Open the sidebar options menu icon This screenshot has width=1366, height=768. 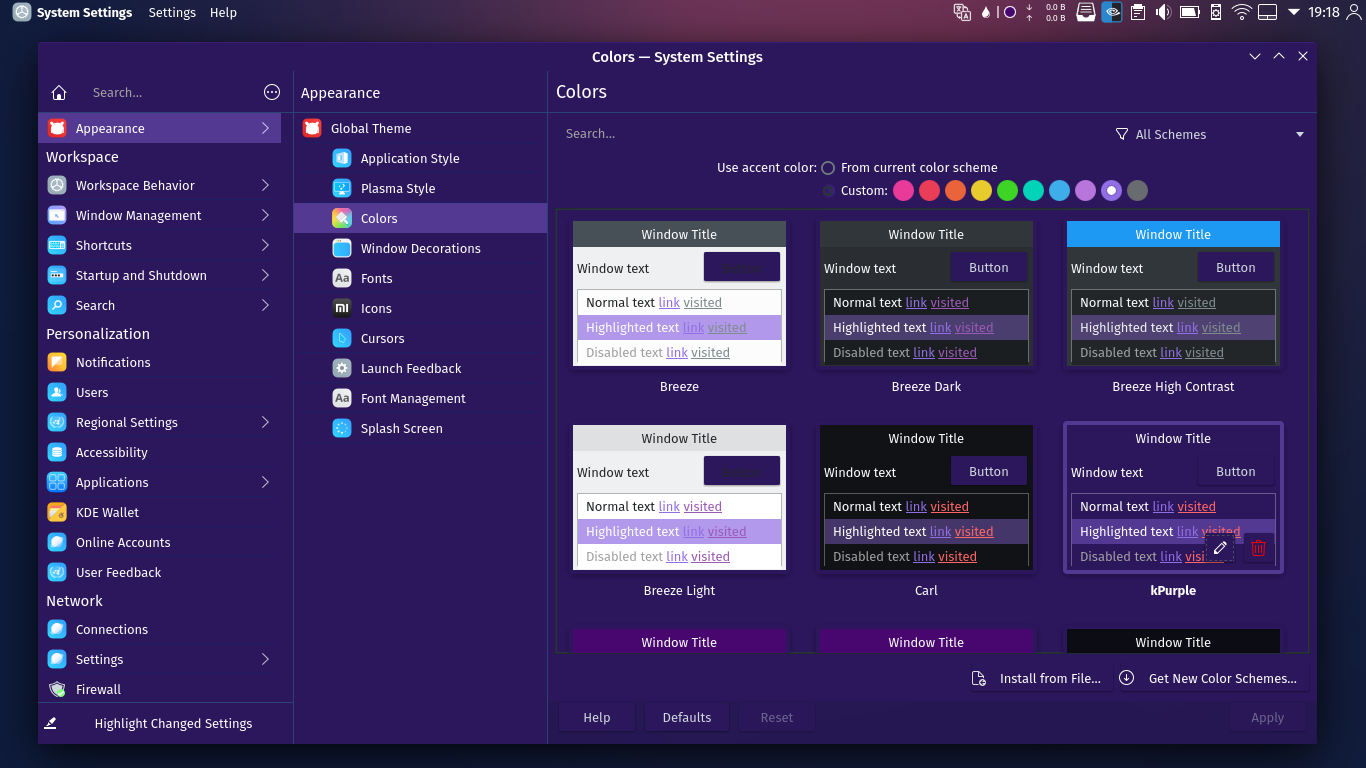[x=272, y=92]
